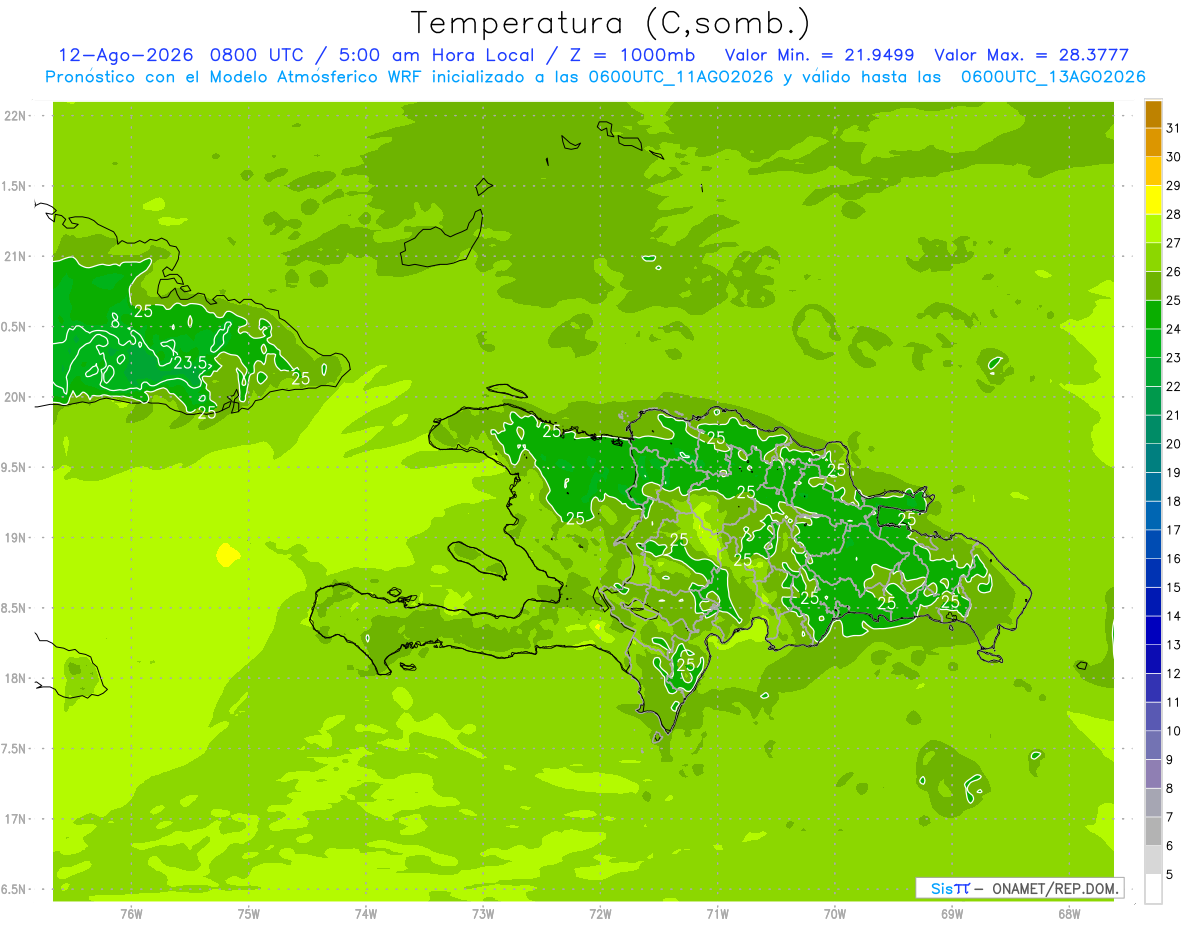Select yellow colorbar segment between 28 and 29

tap(1153, 200)
